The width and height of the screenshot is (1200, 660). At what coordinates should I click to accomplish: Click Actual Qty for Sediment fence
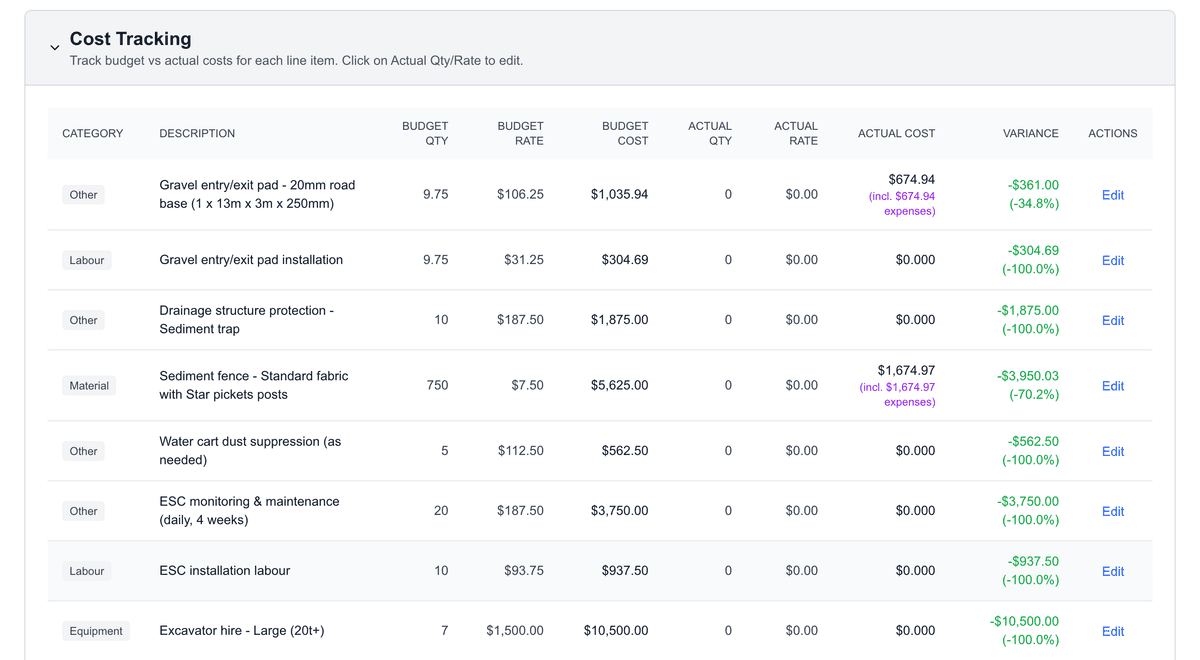[728, 385]
